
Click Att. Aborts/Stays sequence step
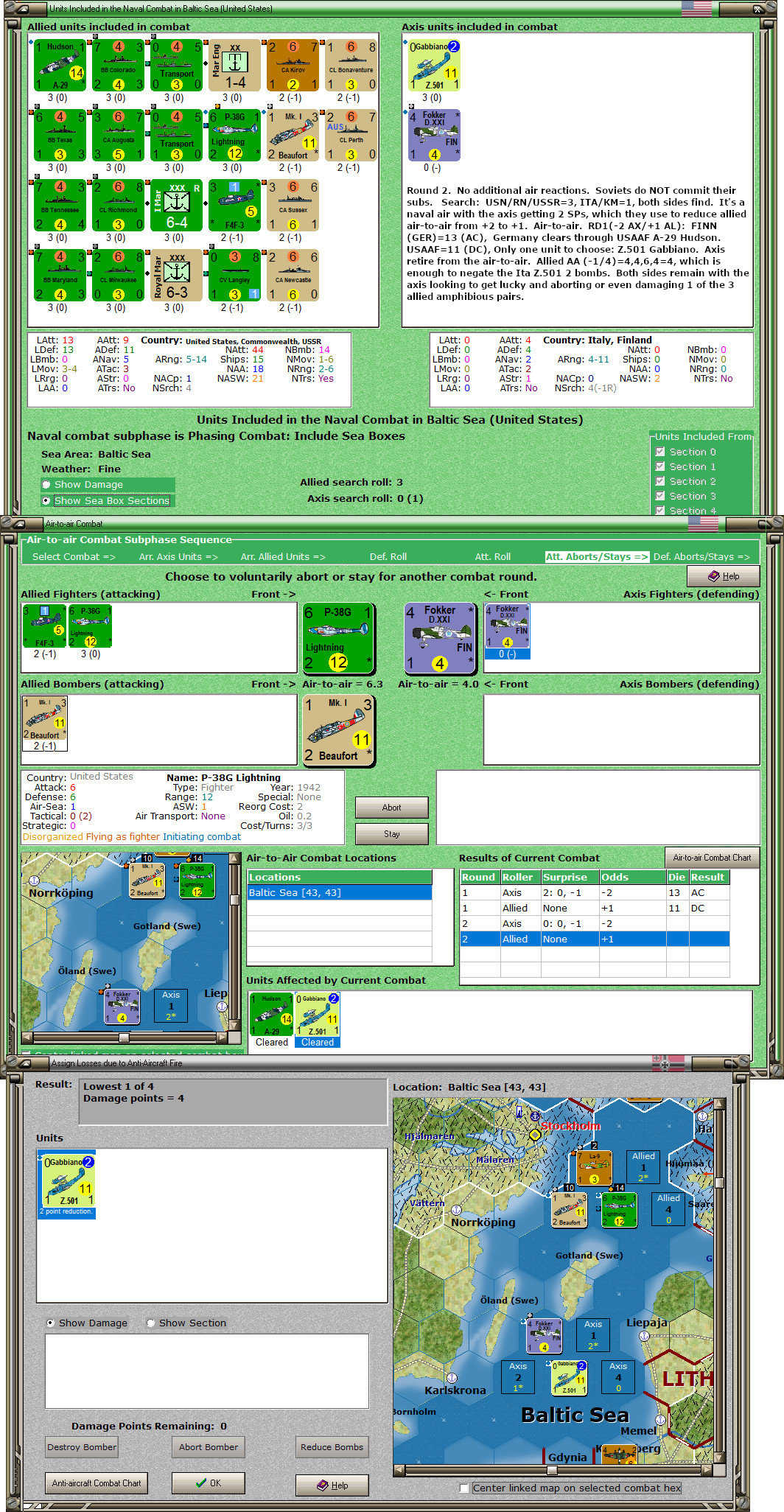[x=597, y=557]
